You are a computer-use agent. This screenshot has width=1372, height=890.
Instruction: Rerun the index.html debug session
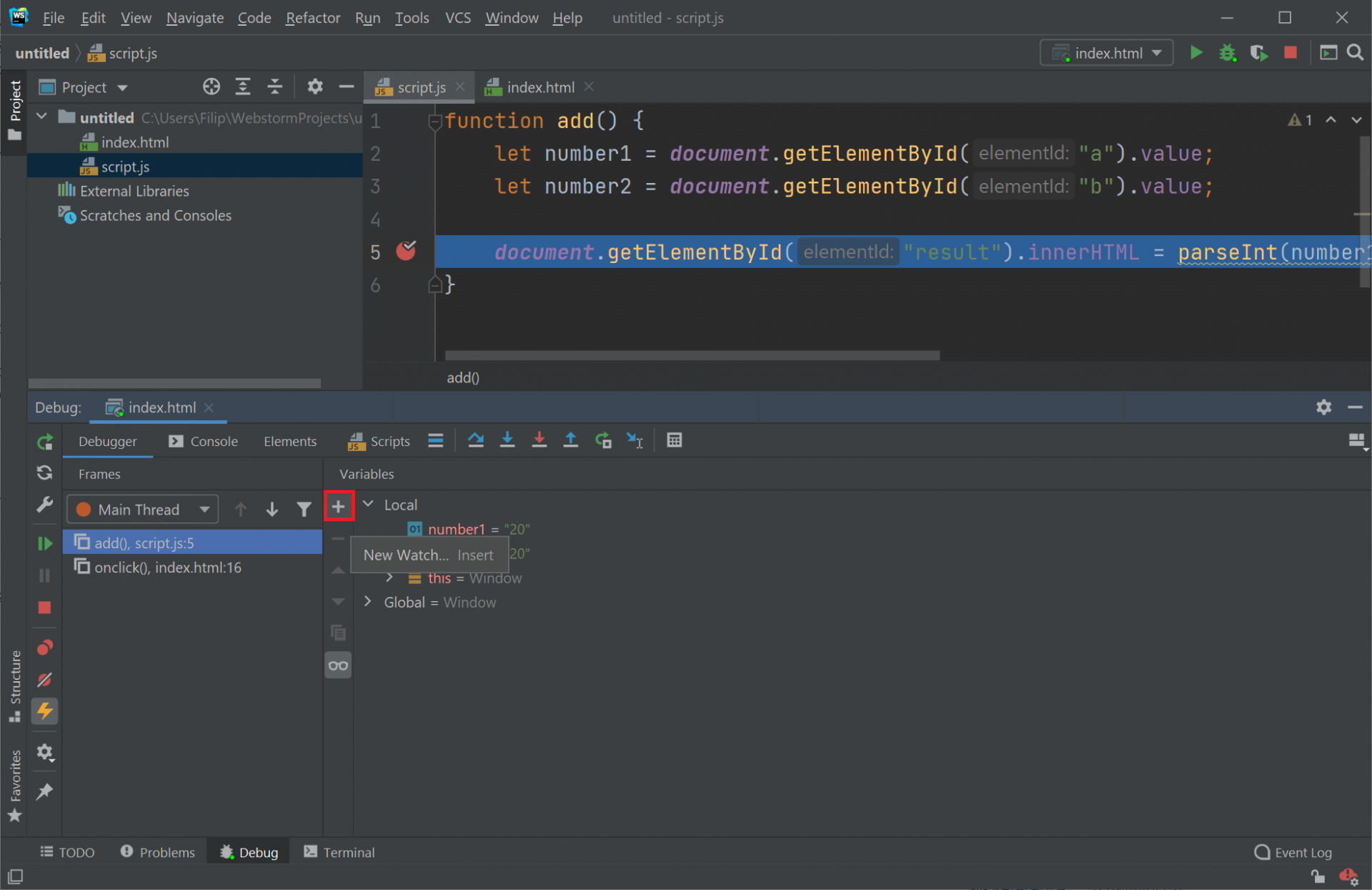(x=44, y=441)
